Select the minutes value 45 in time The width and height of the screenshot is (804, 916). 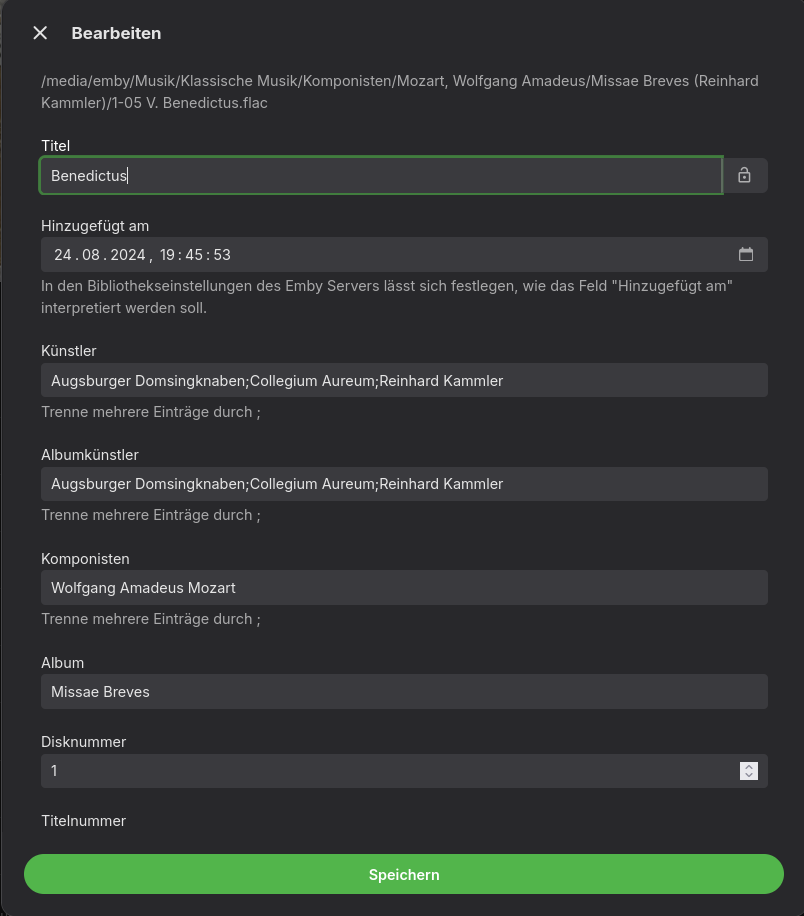(x=195, y=255)
